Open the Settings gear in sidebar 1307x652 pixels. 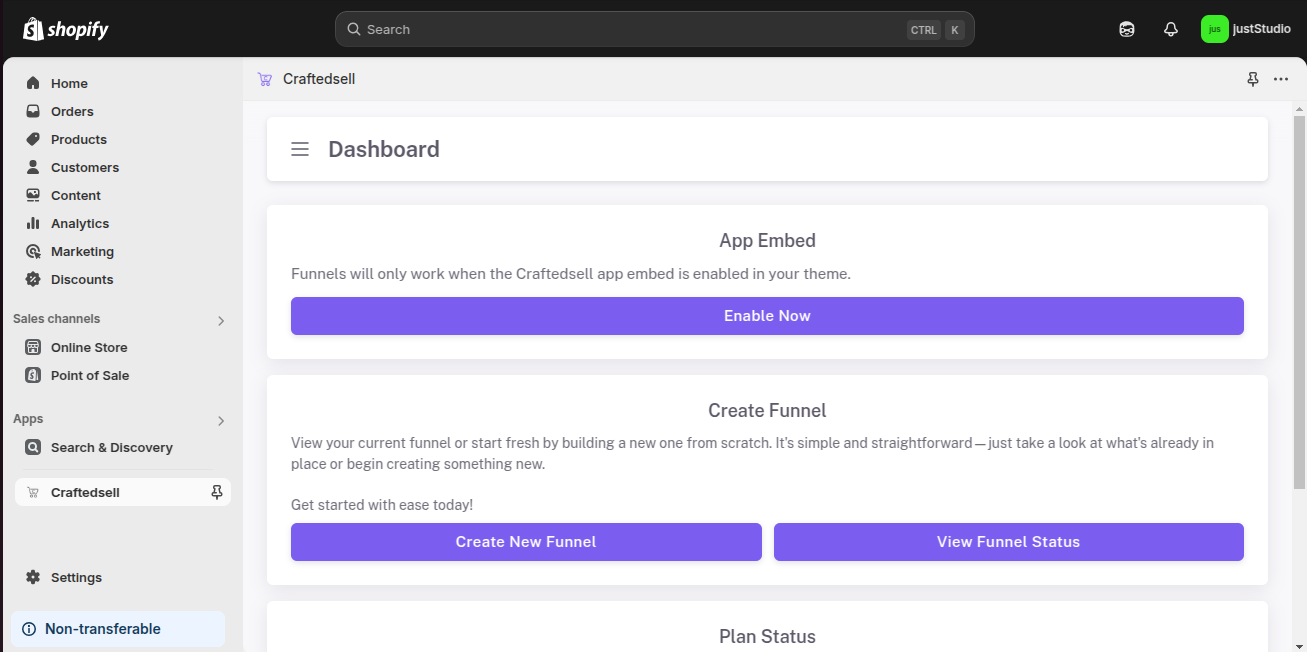[x=33, y=577]
